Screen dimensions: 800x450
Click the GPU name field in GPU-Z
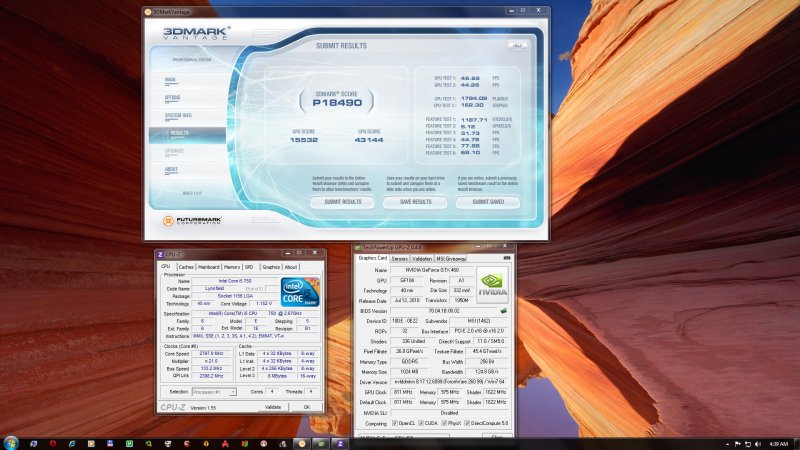click(432, 270)
